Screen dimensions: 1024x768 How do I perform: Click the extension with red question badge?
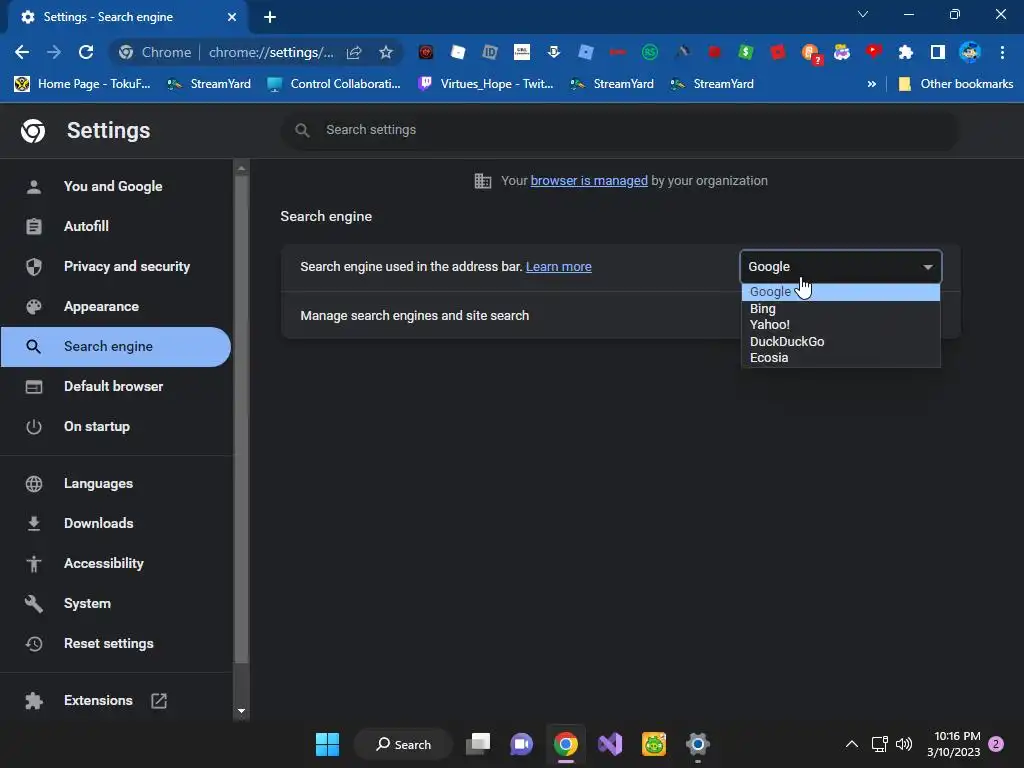(810, 54)
